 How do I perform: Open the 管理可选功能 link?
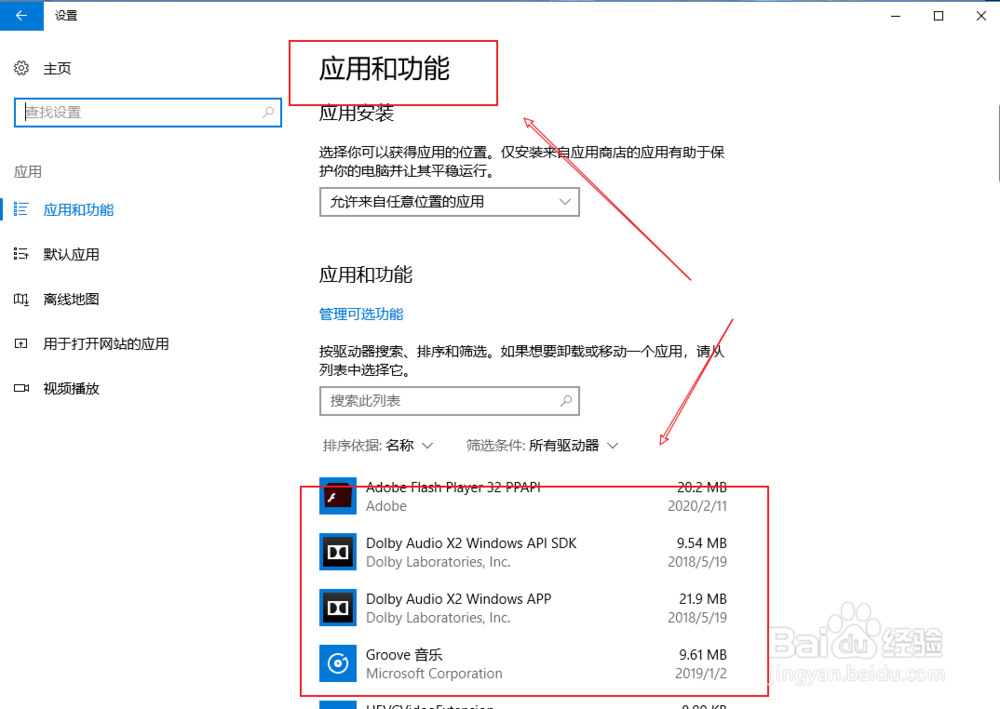(361, 314)
